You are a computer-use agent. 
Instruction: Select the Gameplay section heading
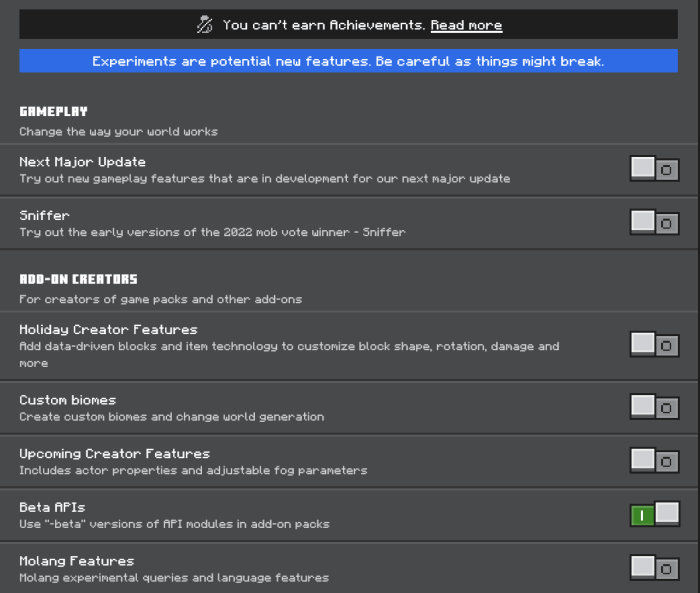coord(54,111)
